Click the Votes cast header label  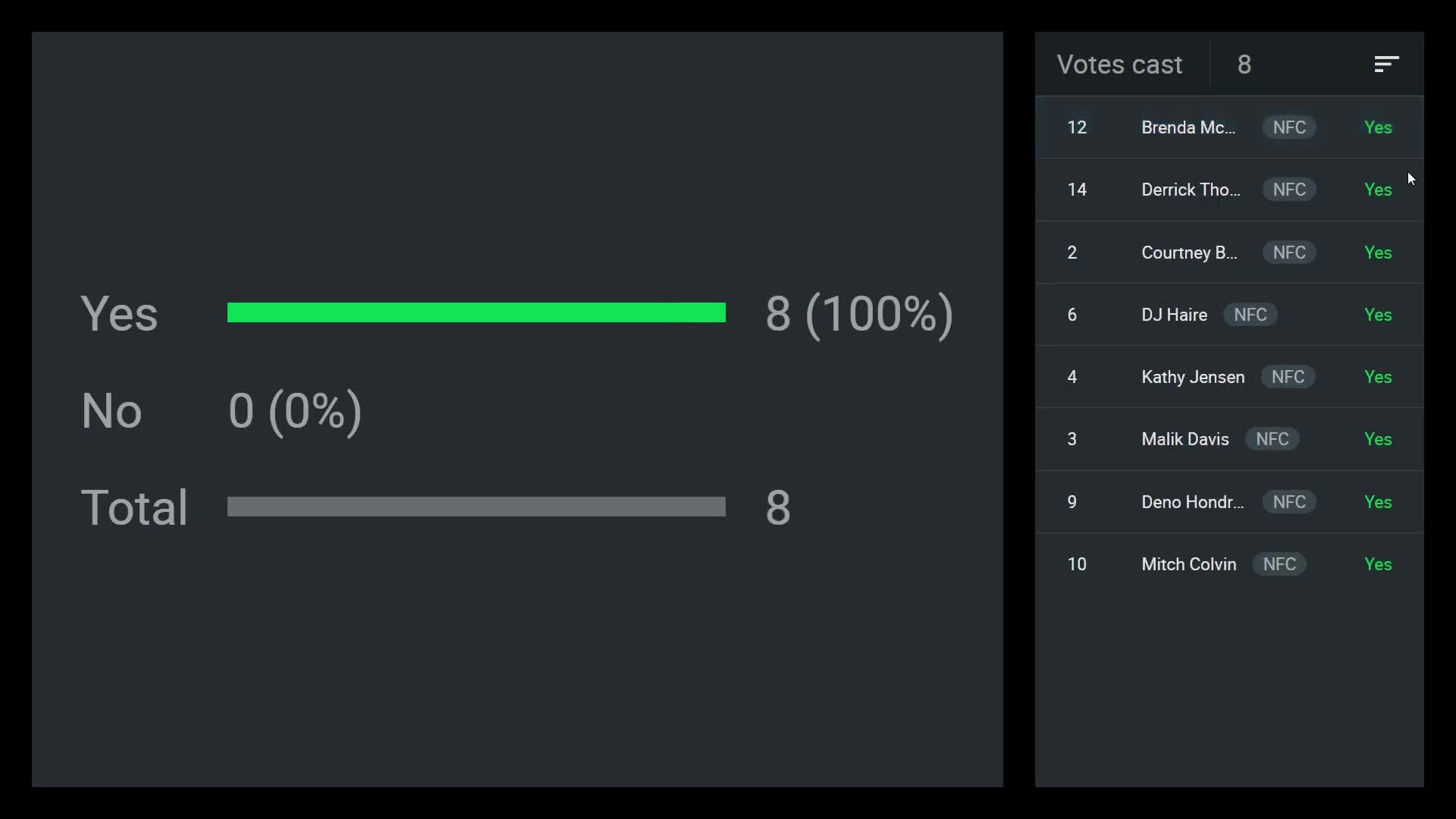(x=1119, y=64)
